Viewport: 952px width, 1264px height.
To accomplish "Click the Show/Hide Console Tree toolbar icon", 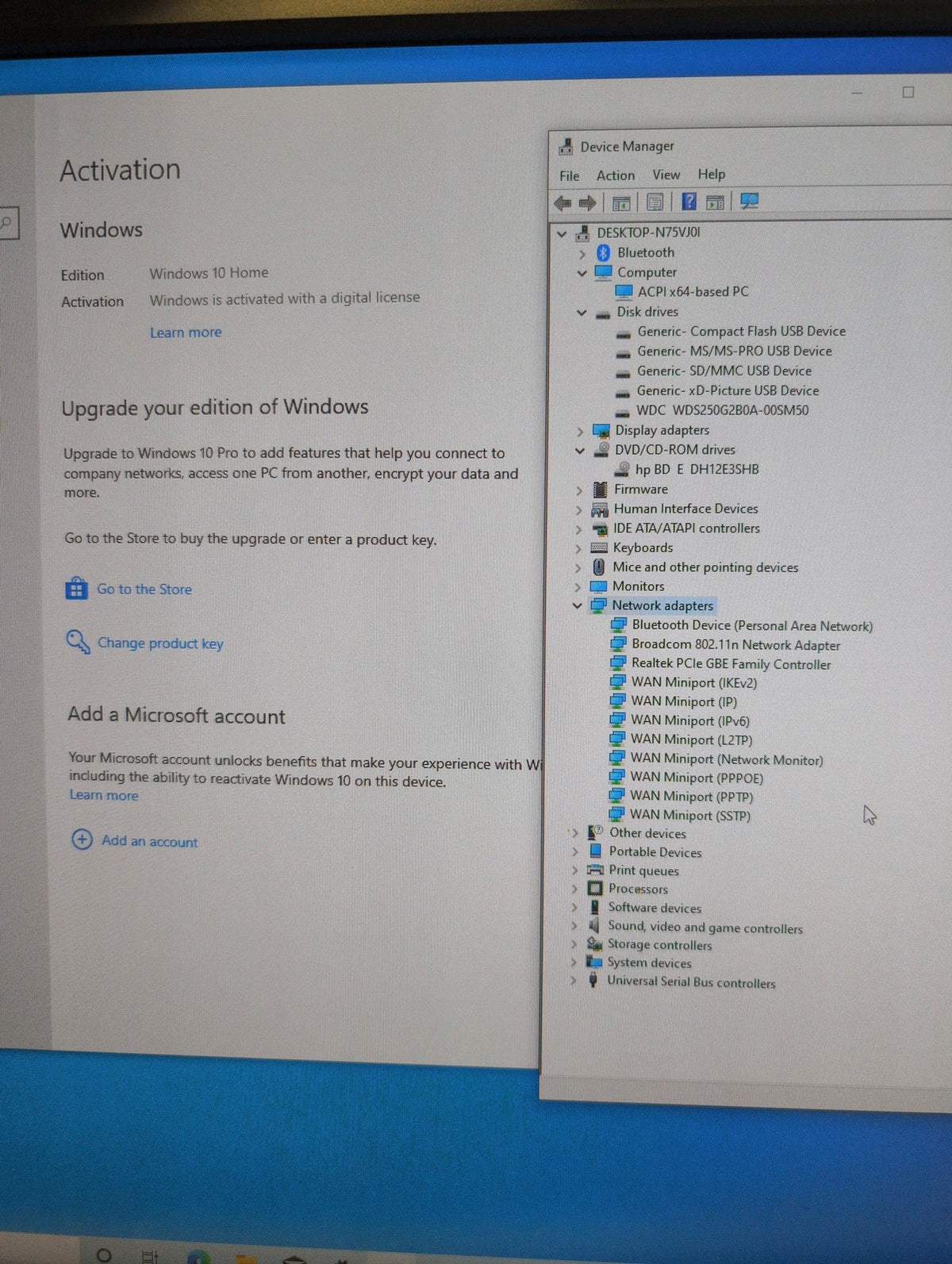I will 621,203.
